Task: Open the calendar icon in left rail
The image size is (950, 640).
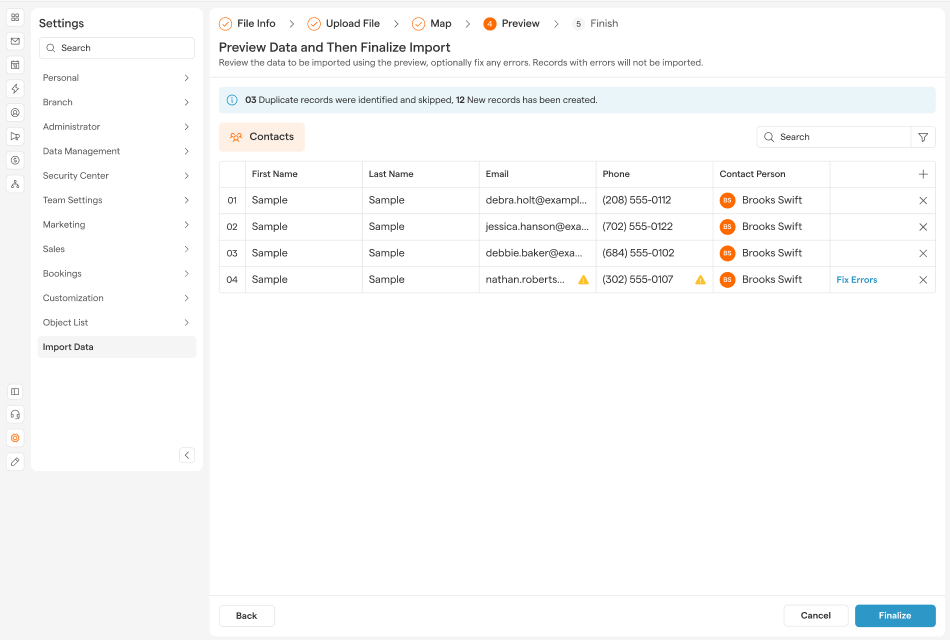Action: [x=15, y=65]
